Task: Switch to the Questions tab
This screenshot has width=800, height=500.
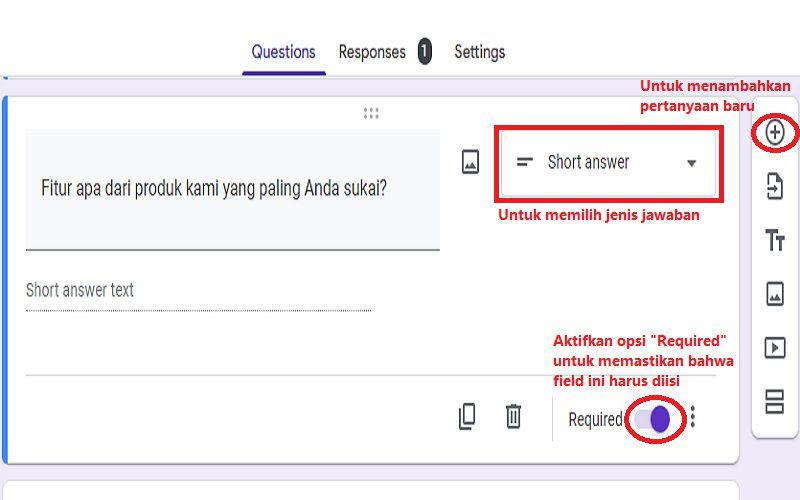Action: point(284,52)
